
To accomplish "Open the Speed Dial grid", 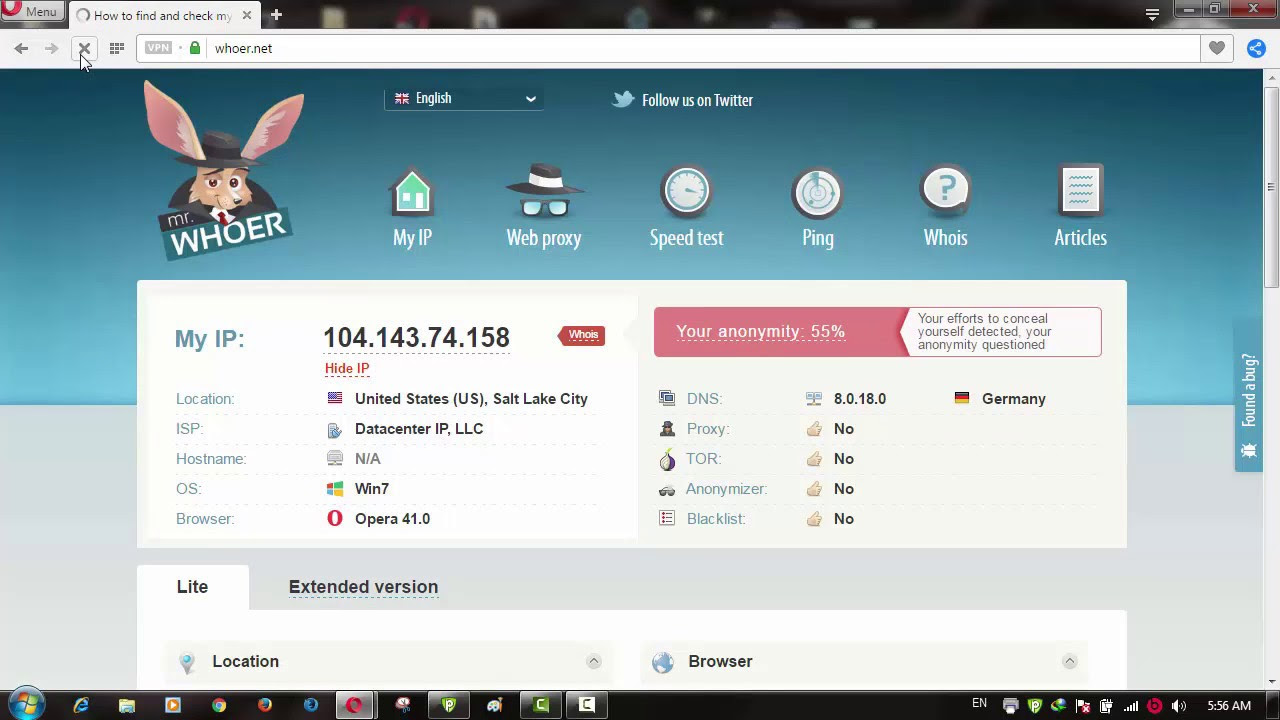I will tap(116, 48).
